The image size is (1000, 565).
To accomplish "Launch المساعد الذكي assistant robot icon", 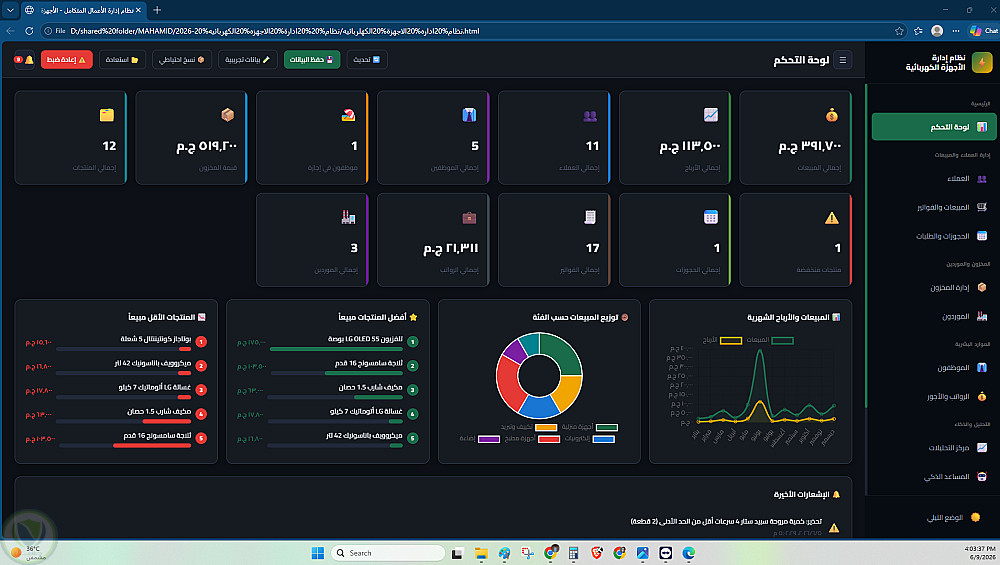I will tap(982, 476).
